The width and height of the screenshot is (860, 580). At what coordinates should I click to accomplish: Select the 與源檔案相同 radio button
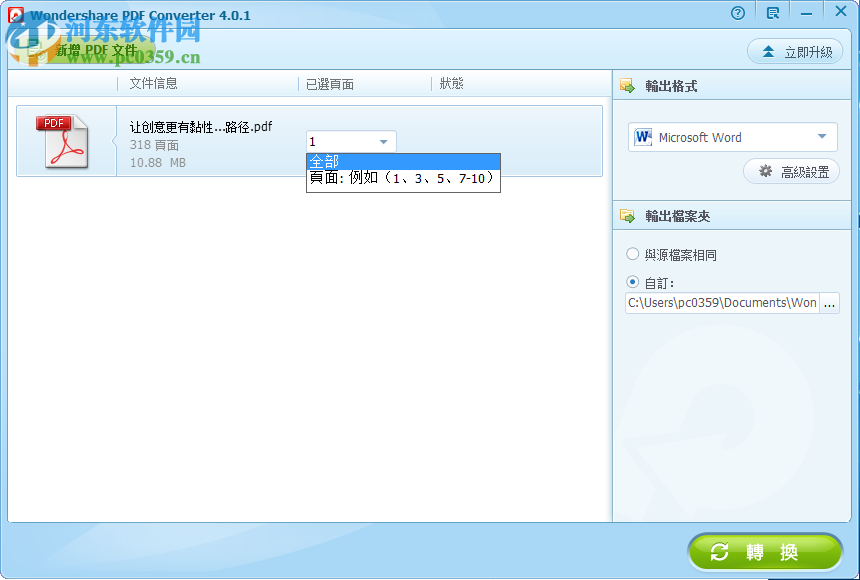632,254
